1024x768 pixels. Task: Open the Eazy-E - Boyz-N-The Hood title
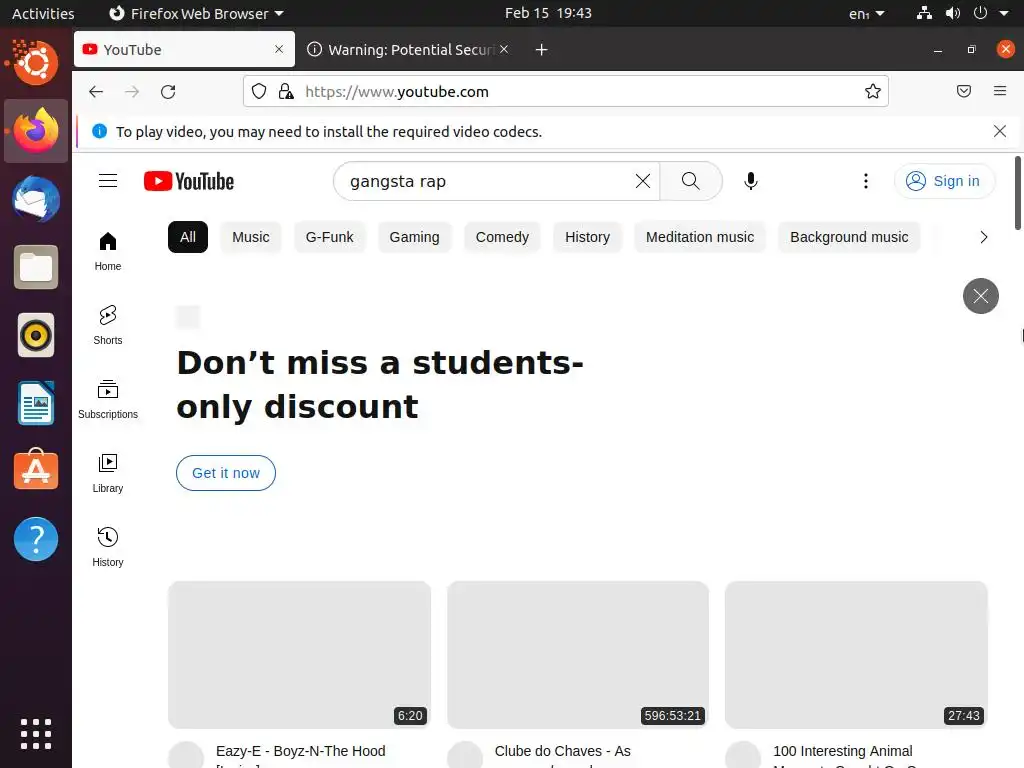[300, 752]
